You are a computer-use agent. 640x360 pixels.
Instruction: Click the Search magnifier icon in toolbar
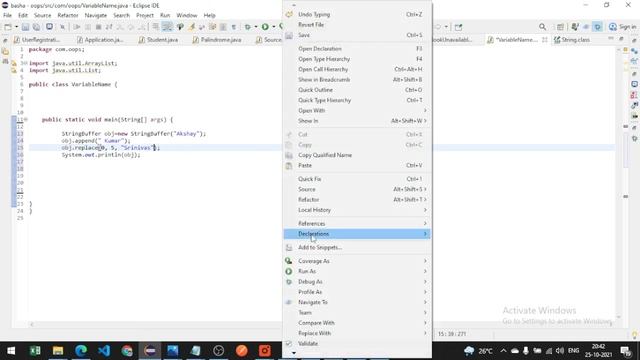[x=542, y=27]
